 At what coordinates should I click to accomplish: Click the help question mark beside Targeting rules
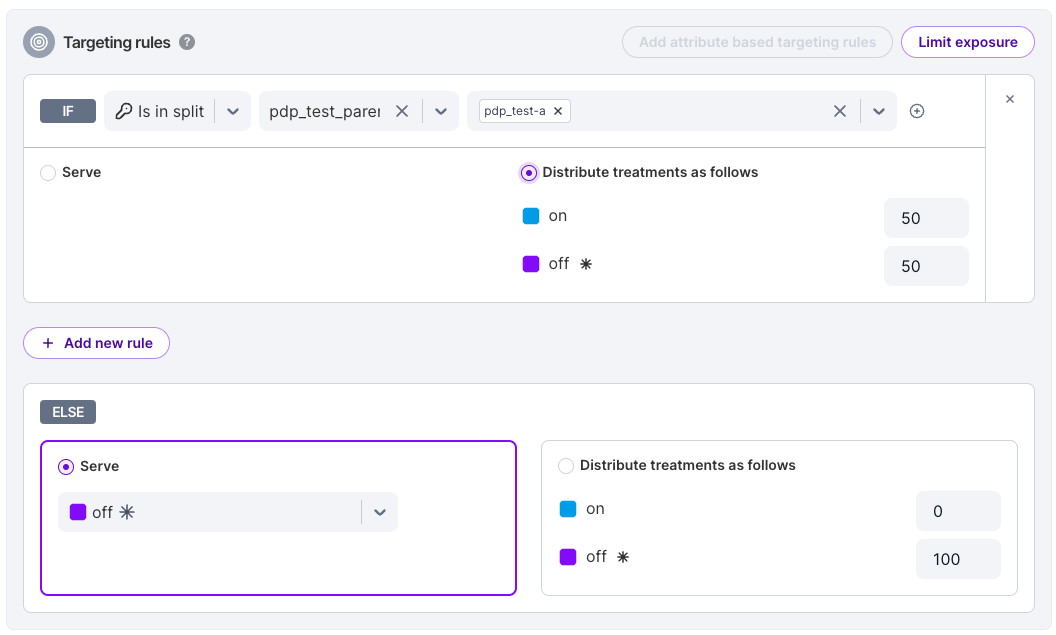(x=187, y=42)
